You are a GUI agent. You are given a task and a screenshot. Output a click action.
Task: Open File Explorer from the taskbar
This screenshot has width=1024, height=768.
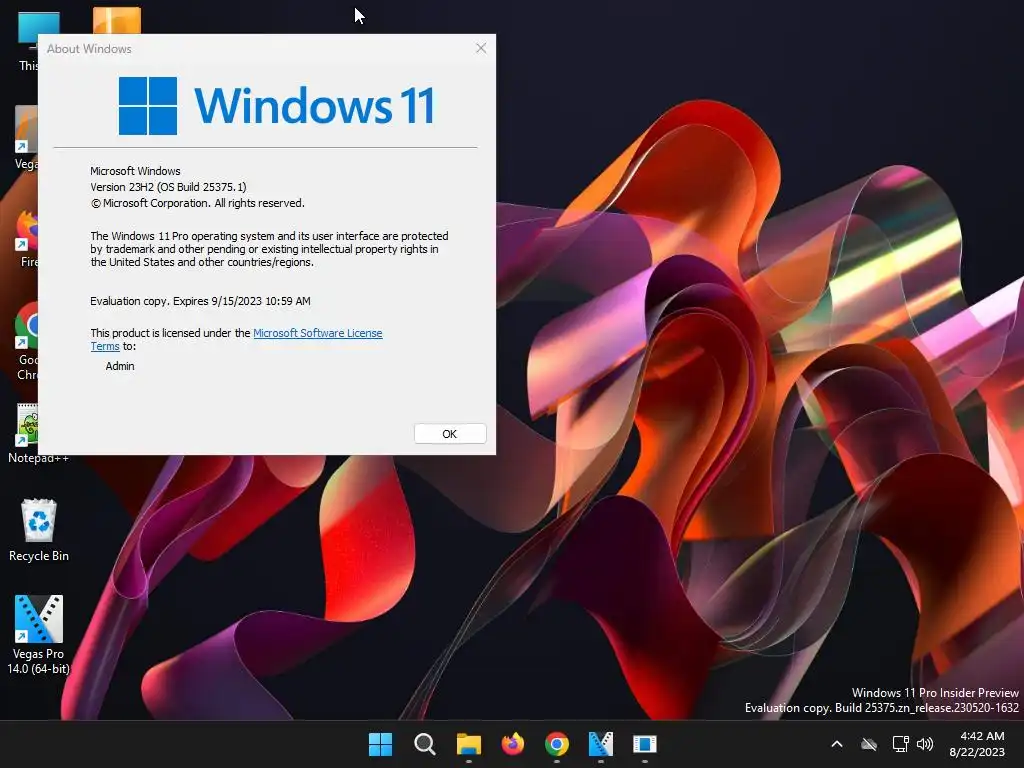(469, 744)
